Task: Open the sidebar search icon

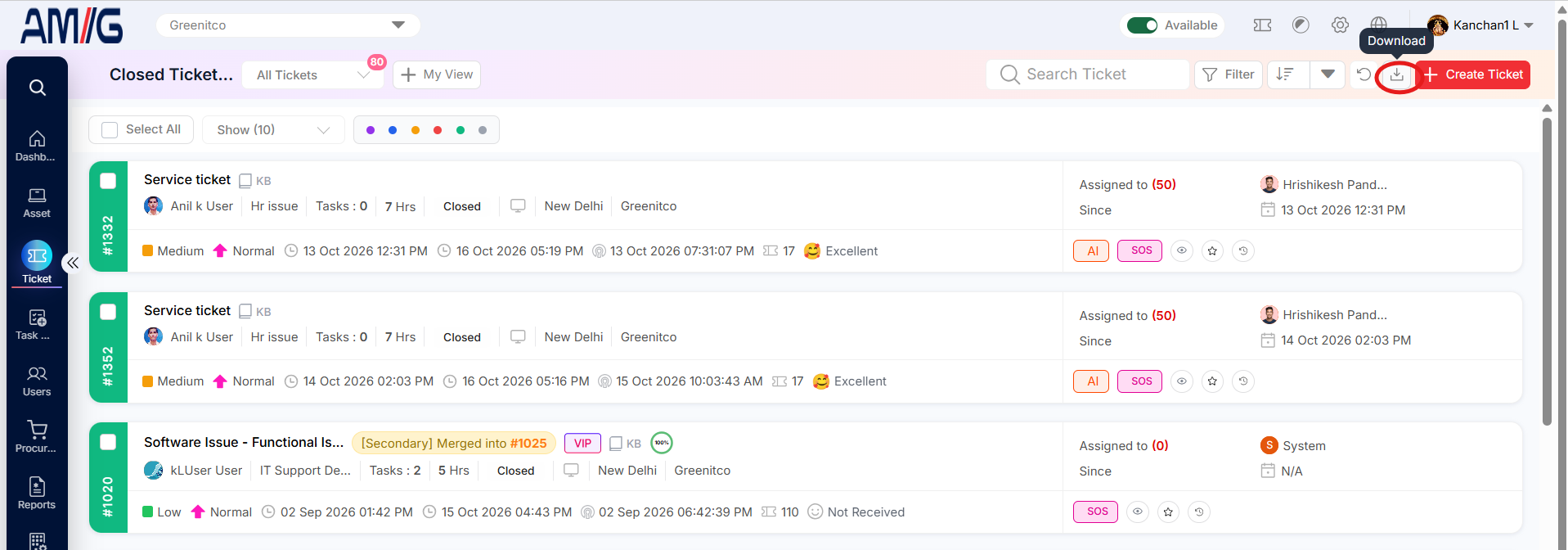Action: pos(38,88)
